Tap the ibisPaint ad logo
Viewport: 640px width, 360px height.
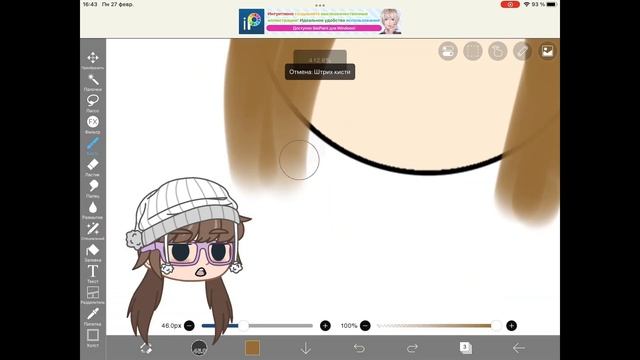[251, 21]
